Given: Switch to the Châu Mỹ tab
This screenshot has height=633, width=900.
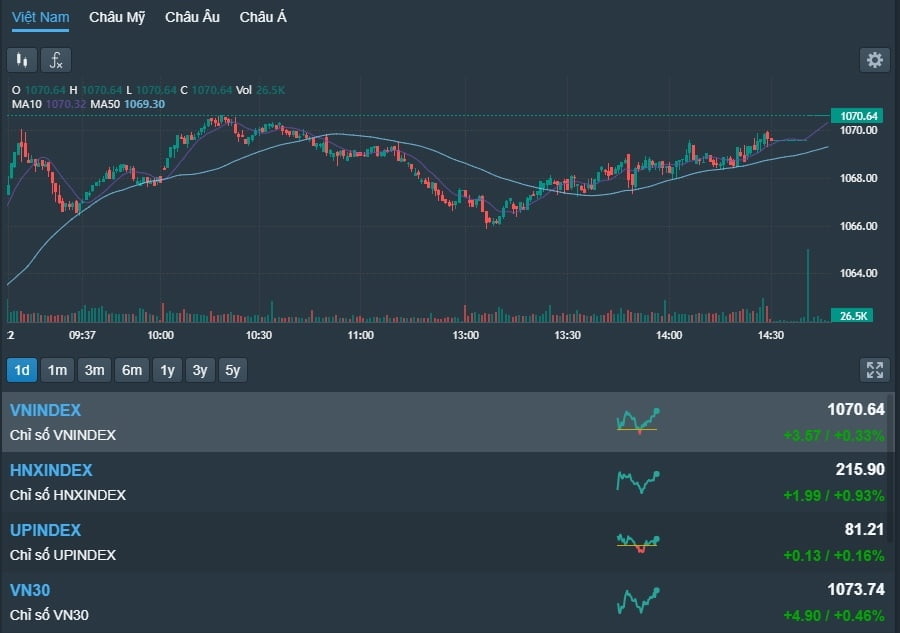Looking at the screenshot, I should point(117,17).
